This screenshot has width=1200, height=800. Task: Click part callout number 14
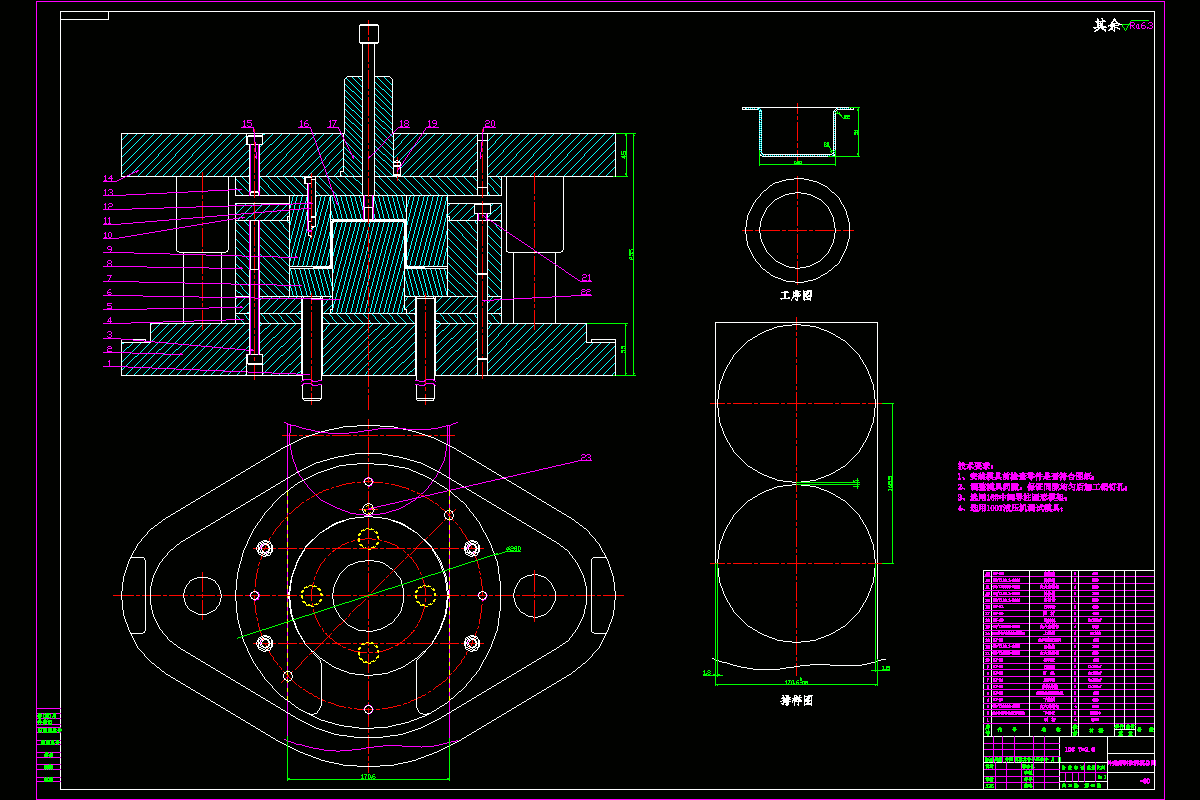108,179
